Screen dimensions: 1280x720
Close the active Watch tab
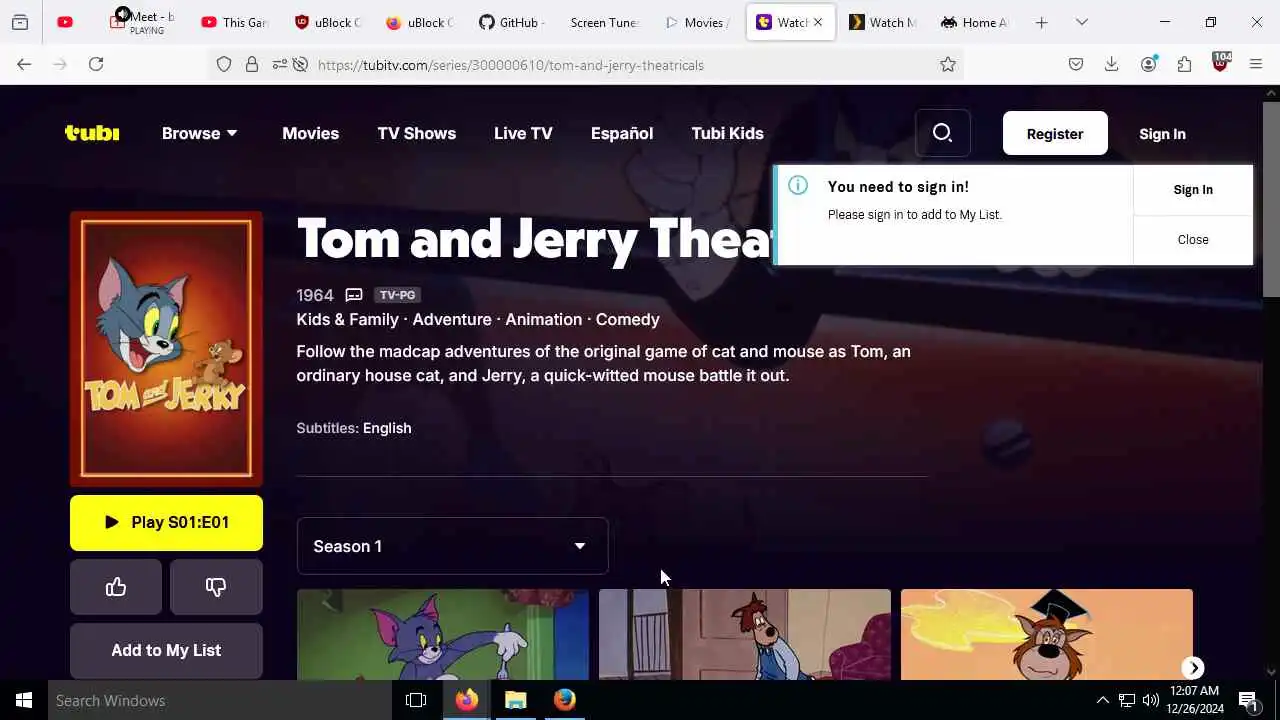click(x=817, y=22)
